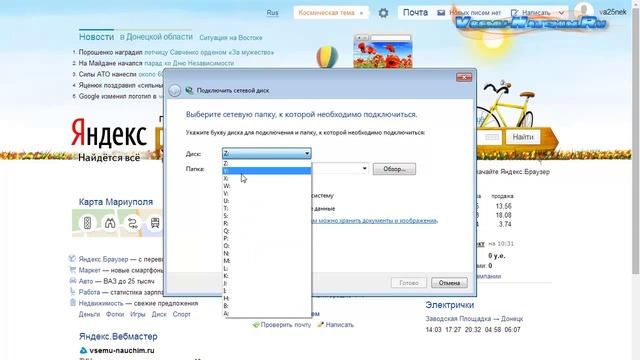Select drive letter A: from the list

point(267,313)
